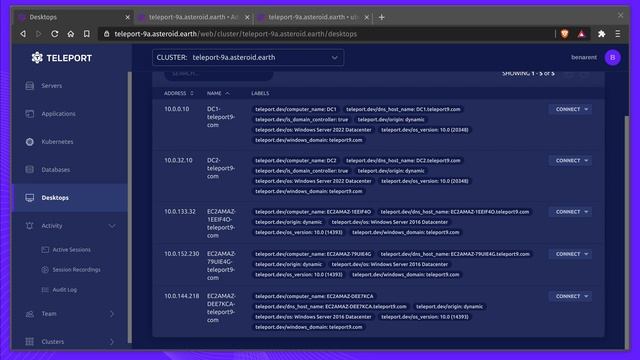Open the browser hamburger menu

pyautogui.click(x=618, y=34)
